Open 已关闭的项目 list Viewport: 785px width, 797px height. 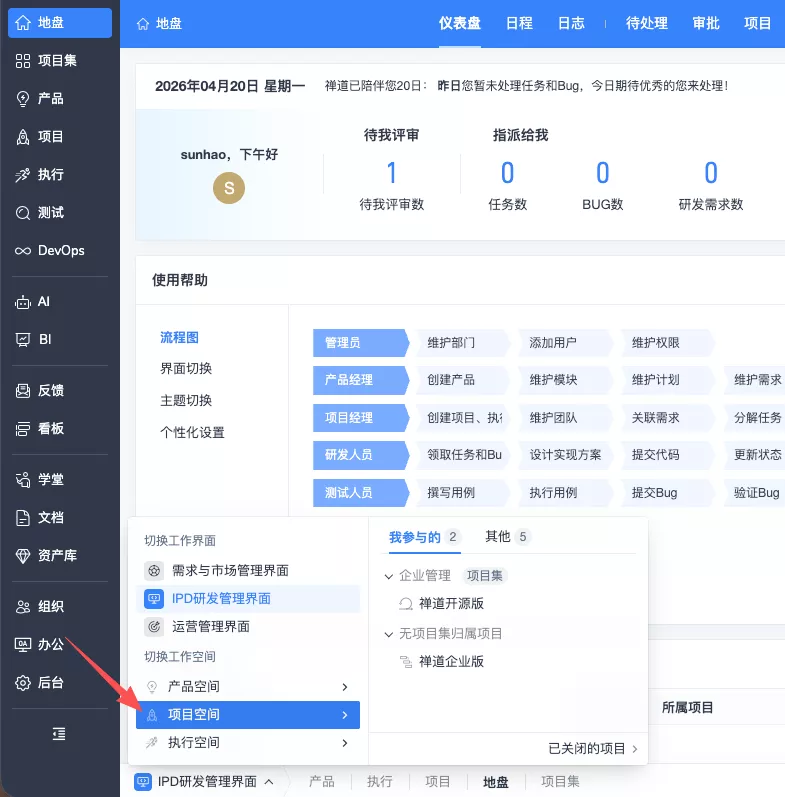click(x=593, y=749)
